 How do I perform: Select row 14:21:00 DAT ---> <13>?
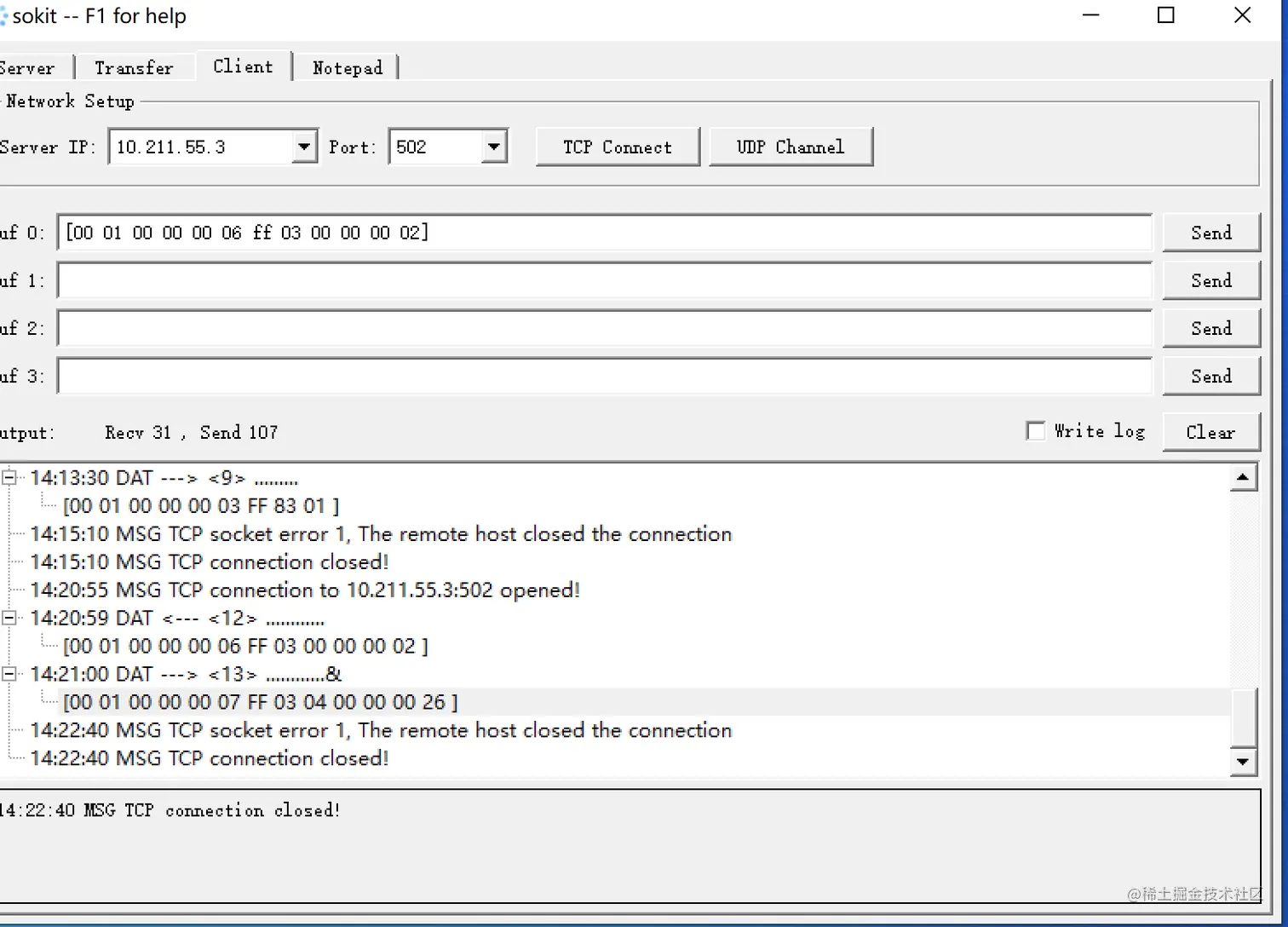click(x=186, y=674)
